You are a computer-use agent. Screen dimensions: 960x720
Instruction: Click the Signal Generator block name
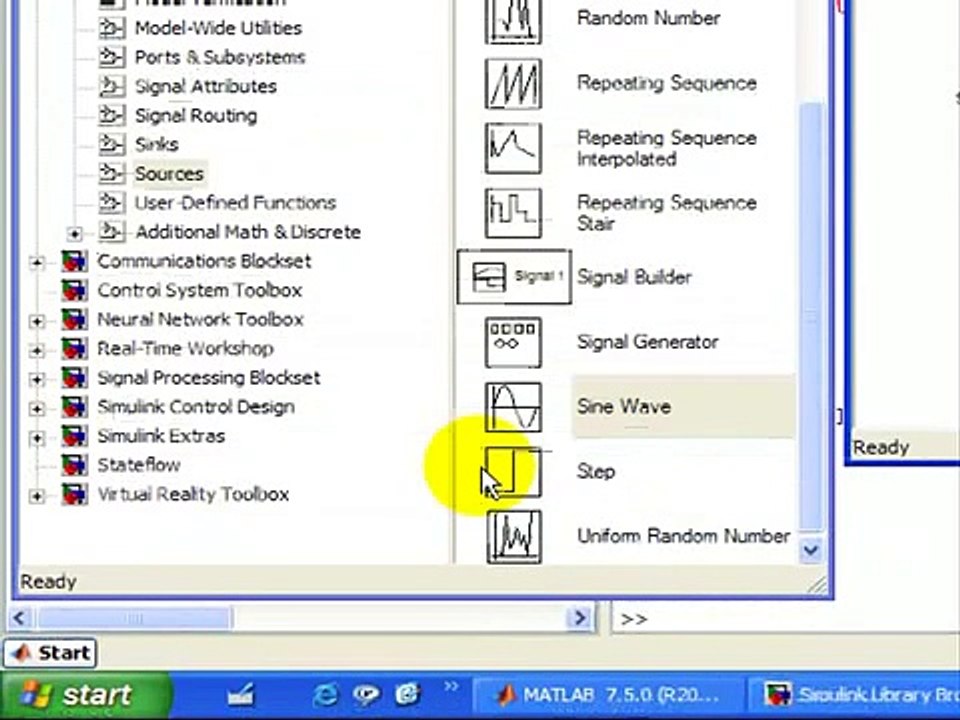(x=648, y=342)
